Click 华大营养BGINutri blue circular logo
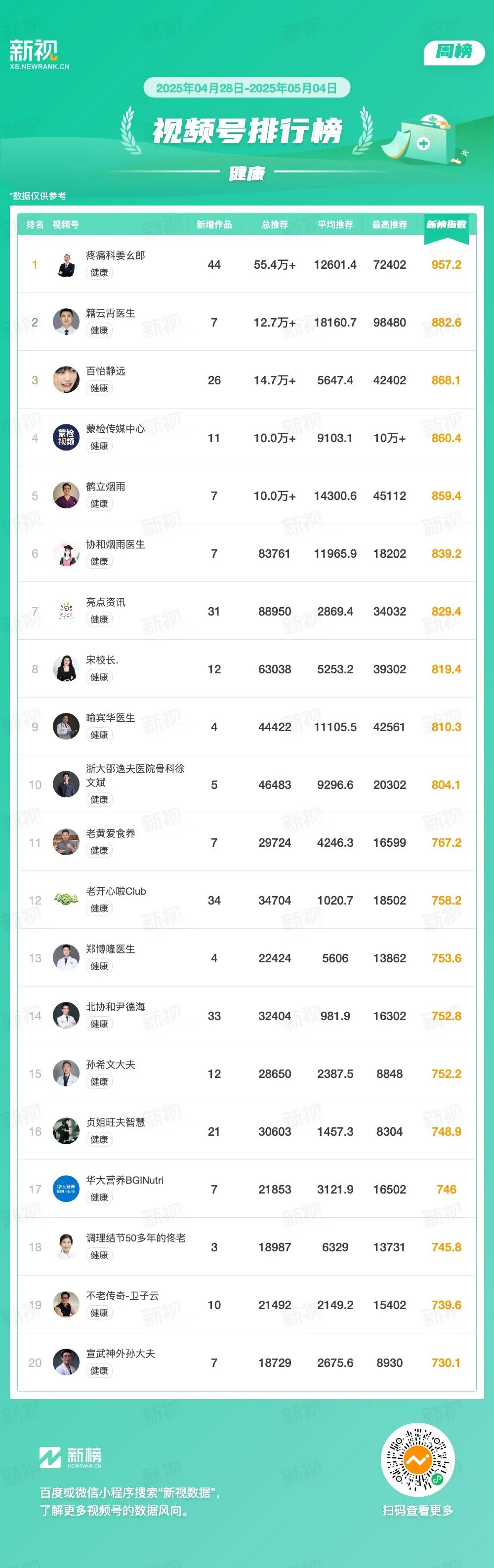Viewport: 494px width, 1568px height. tap(66, 1189)
